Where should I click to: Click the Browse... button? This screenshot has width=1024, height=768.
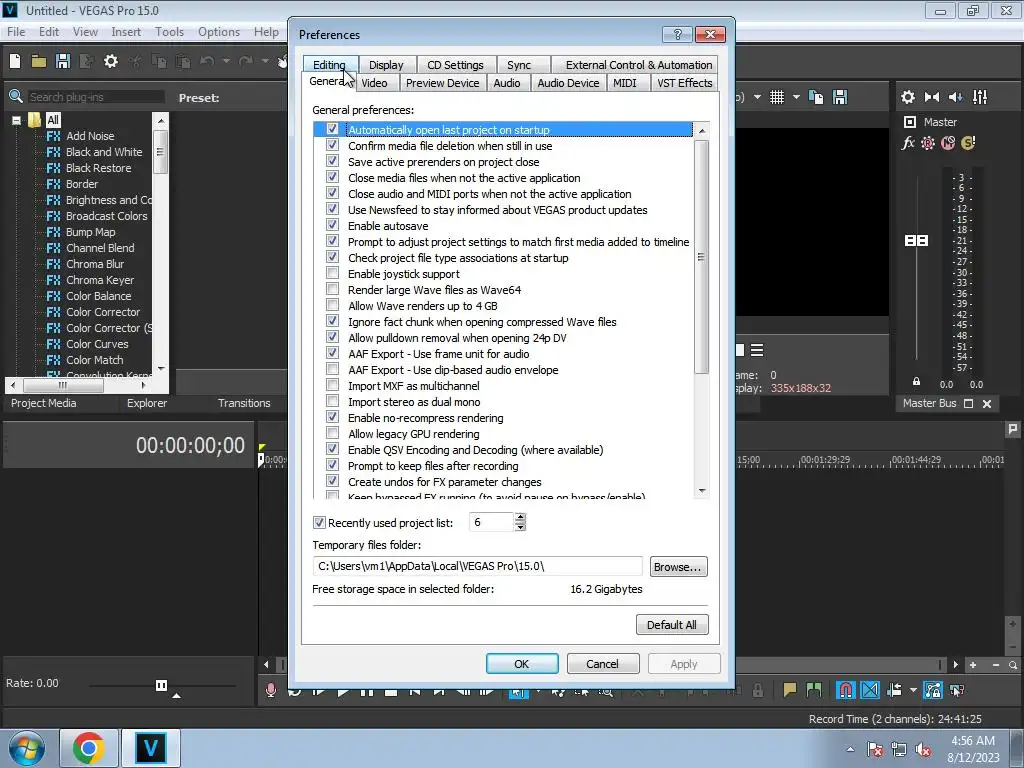(x=678, y=567)
